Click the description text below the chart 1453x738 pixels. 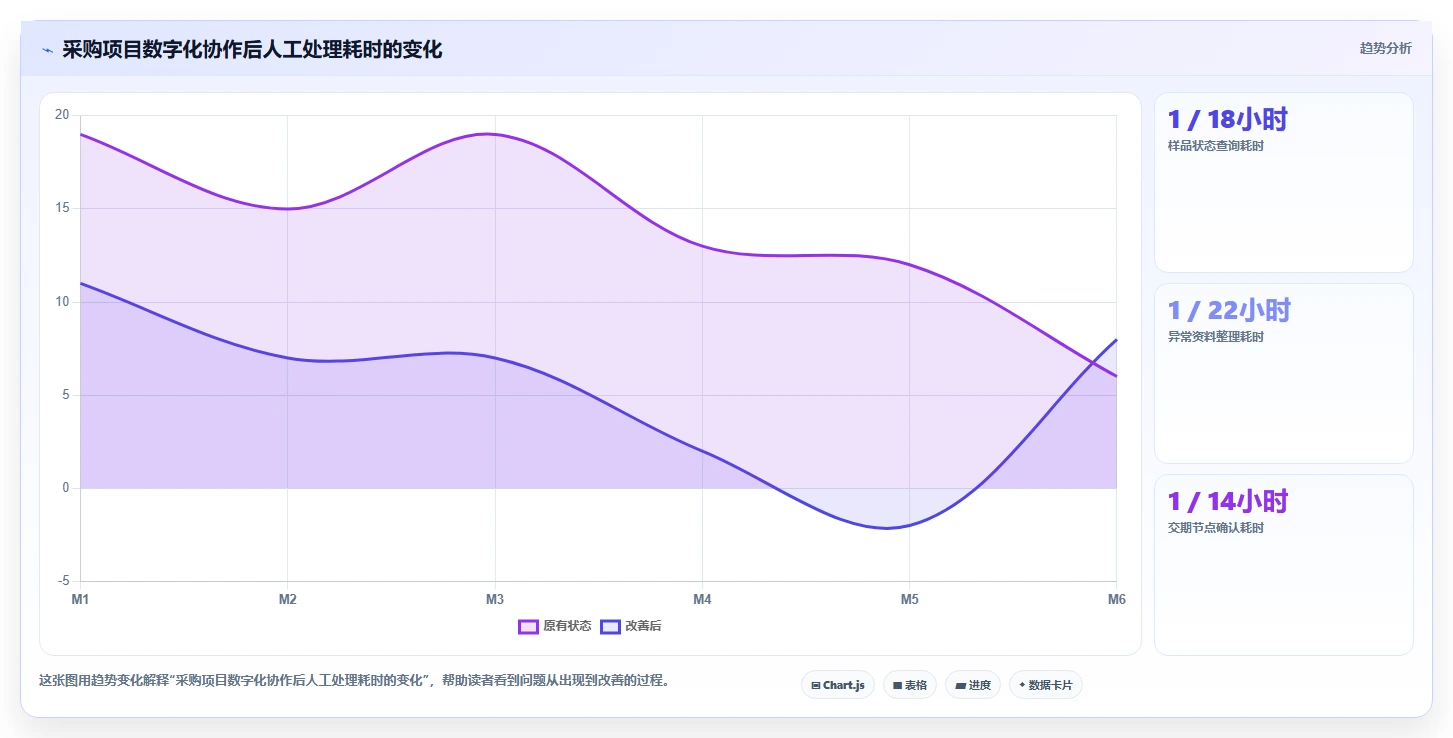354,681
